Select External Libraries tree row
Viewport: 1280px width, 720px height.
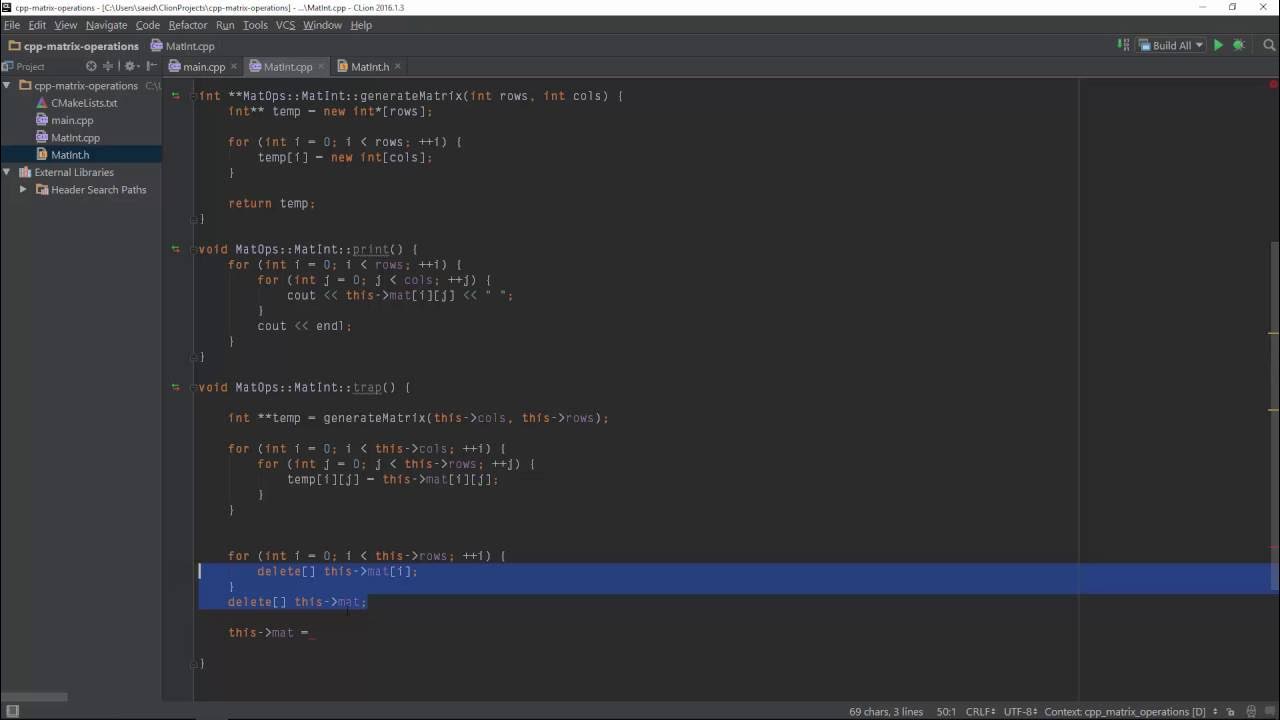pos(80,172)
